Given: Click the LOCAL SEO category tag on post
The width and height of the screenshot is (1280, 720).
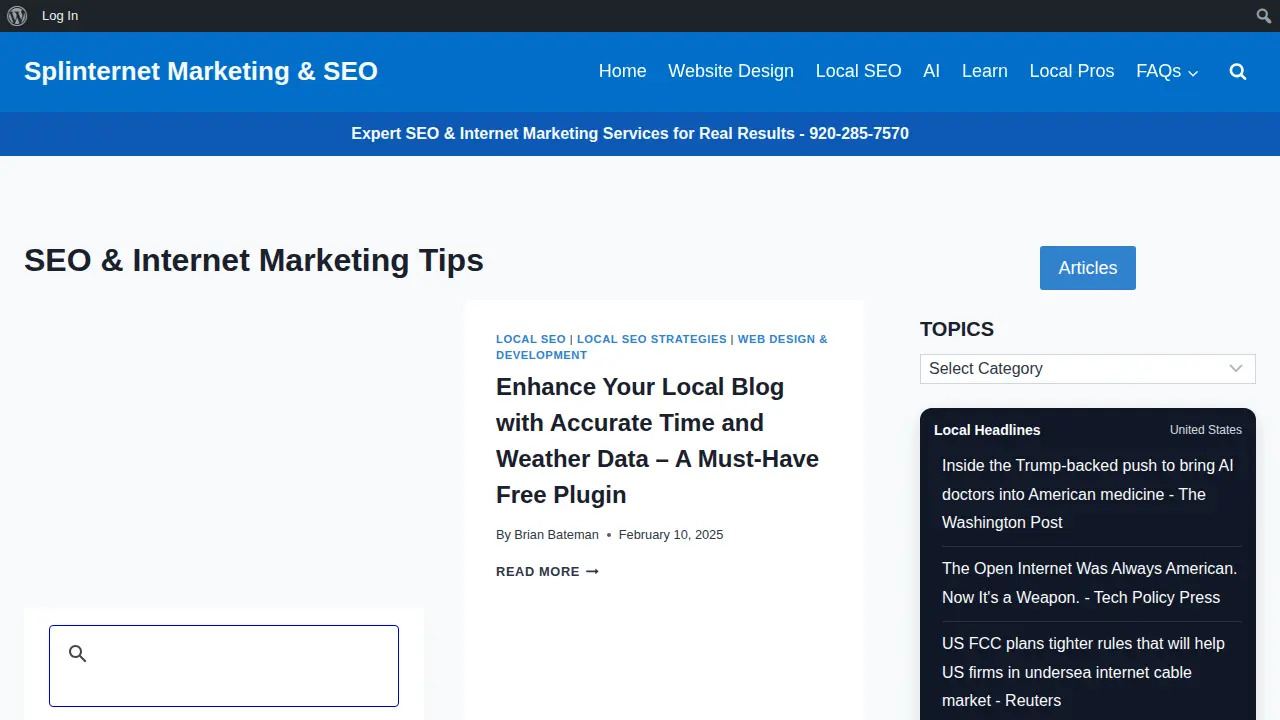Looking at the screenshot, I should [531, 339].
